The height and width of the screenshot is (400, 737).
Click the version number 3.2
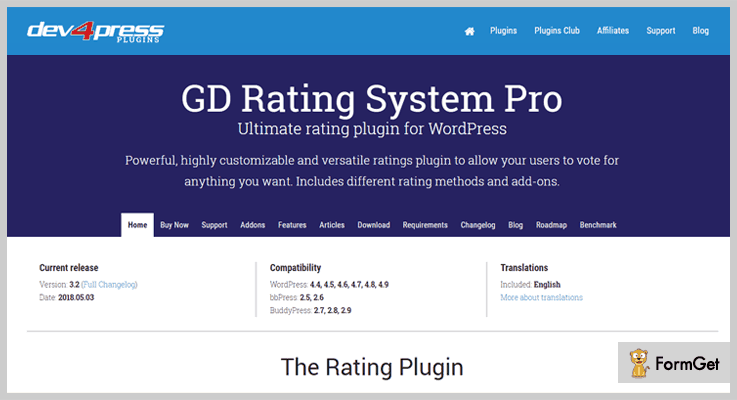point(74,284)
